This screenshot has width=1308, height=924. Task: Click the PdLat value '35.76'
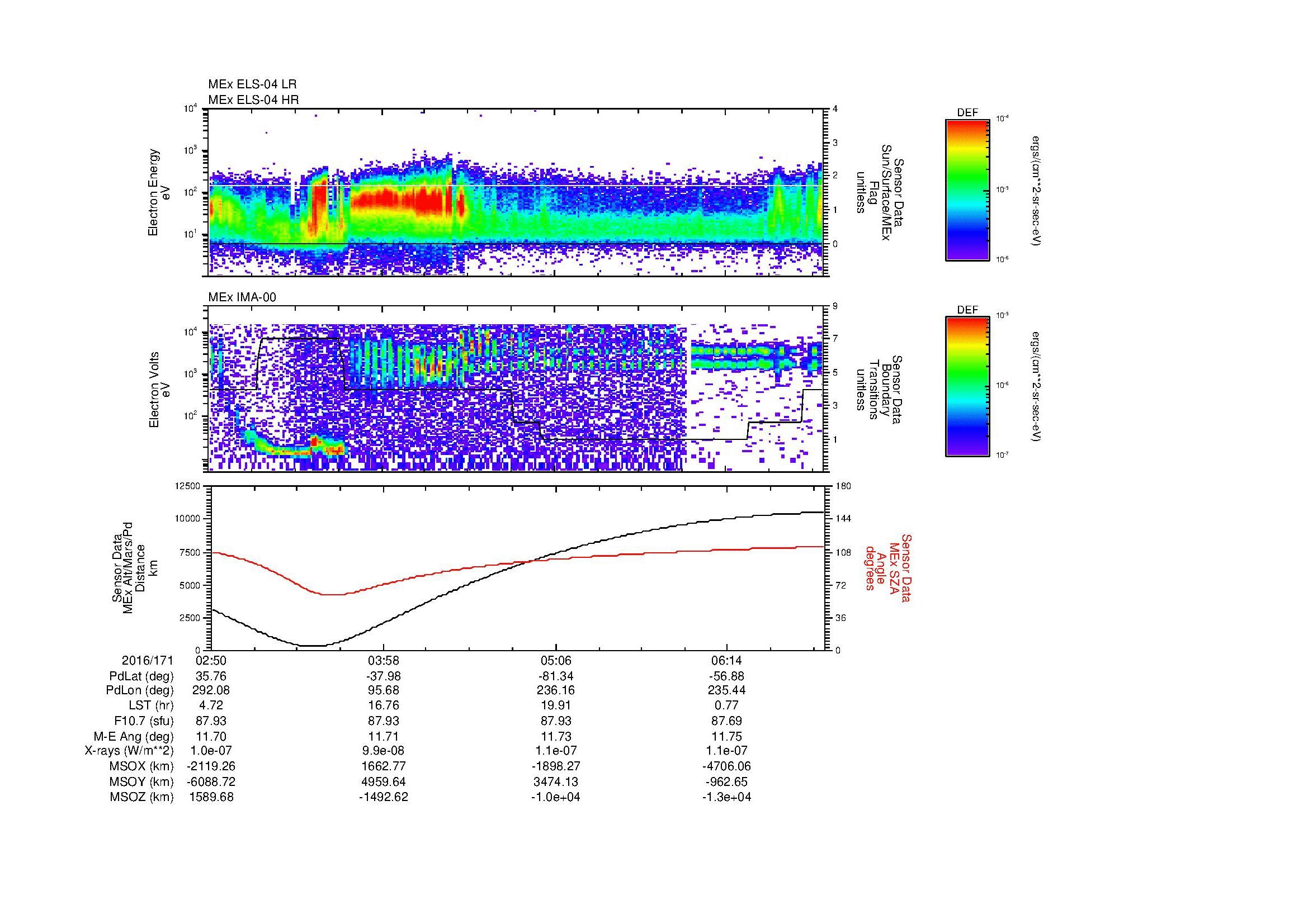[x=211, y=676]
